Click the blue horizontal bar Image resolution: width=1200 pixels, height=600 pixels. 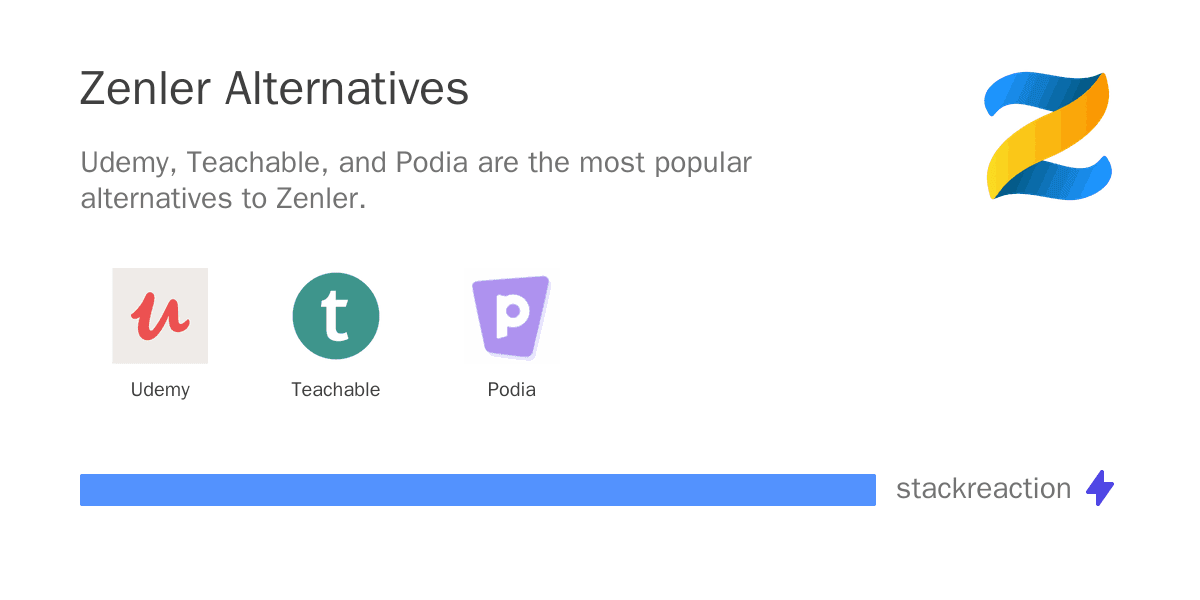tap(478, 490)
